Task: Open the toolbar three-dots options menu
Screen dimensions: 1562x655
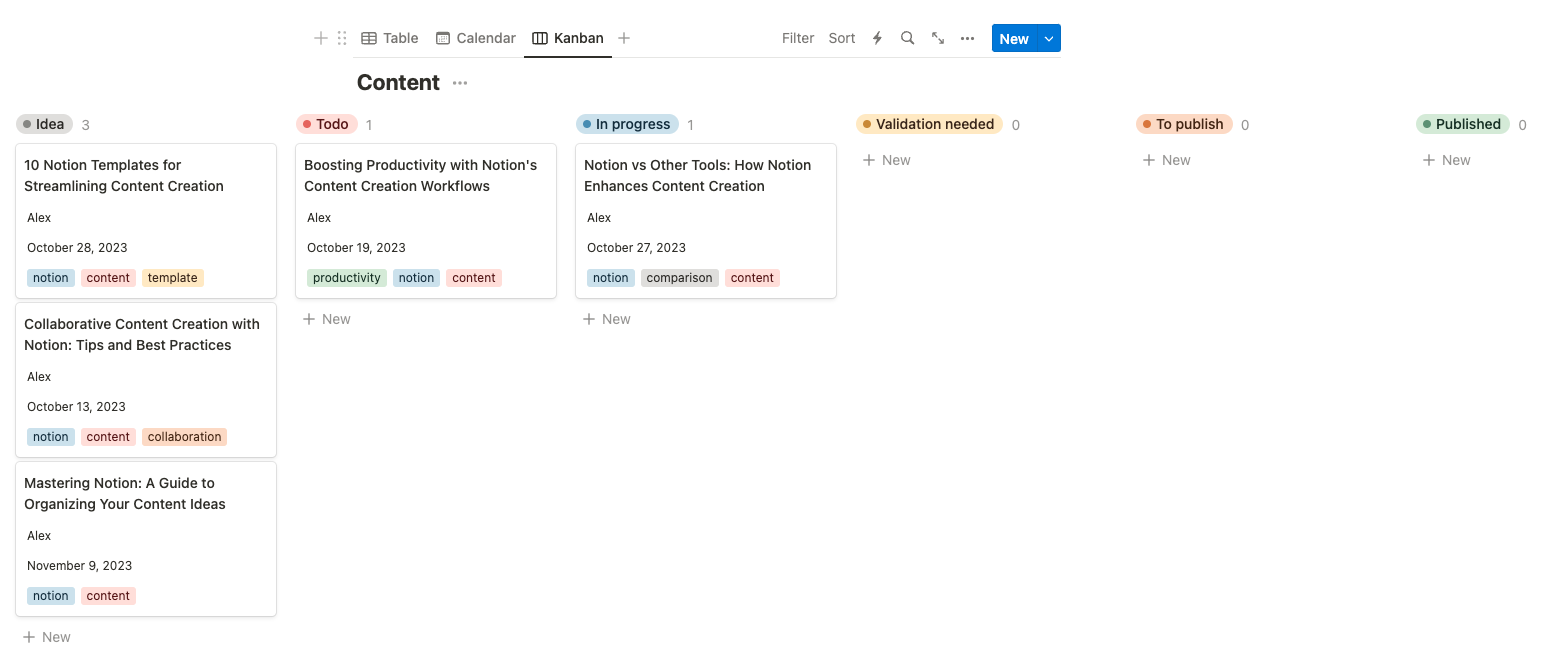Action: [x=967, y=38]
